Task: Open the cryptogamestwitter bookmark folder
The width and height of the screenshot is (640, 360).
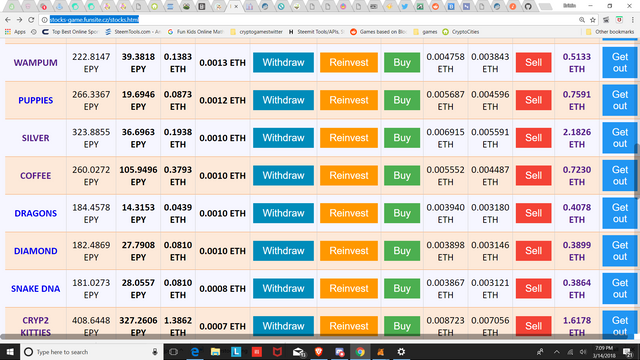Action: [256, 32]
